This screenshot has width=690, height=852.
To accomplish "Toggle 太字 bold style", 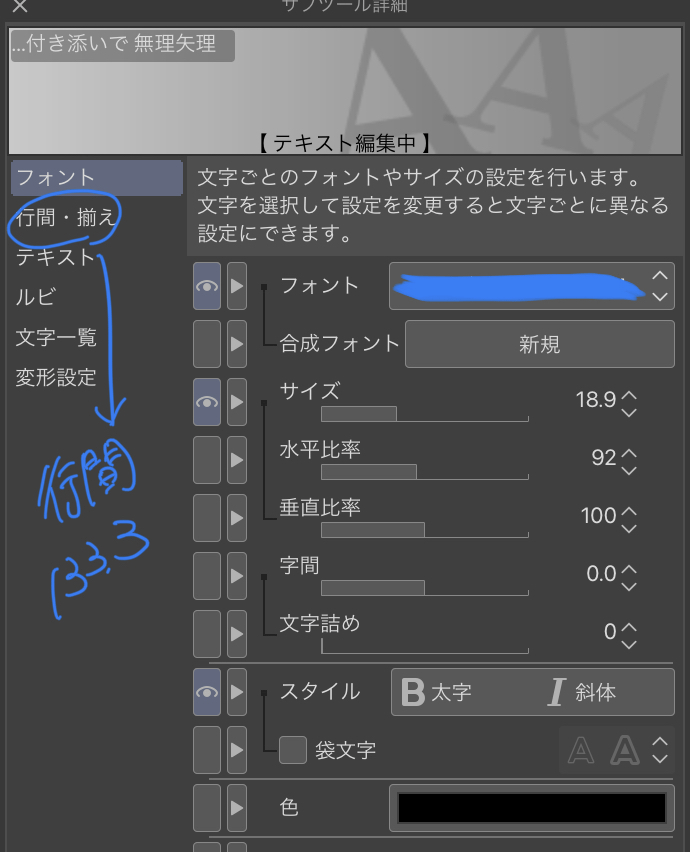I will 437,692.
